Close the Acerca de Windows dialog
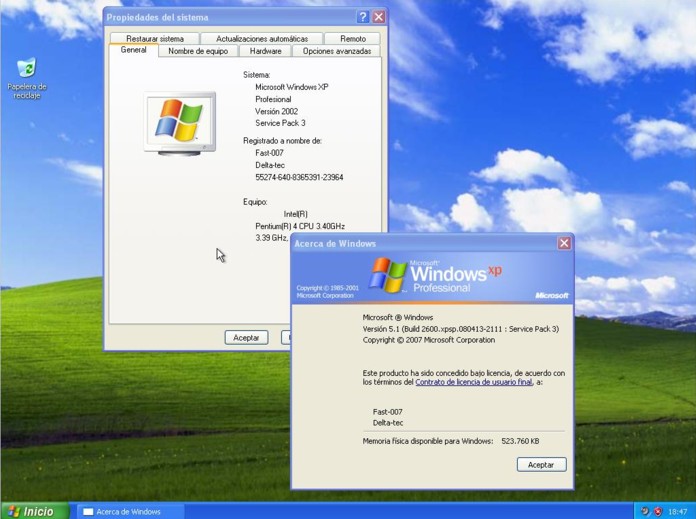This screenshot has width=696, height=519. coord(564,243)
